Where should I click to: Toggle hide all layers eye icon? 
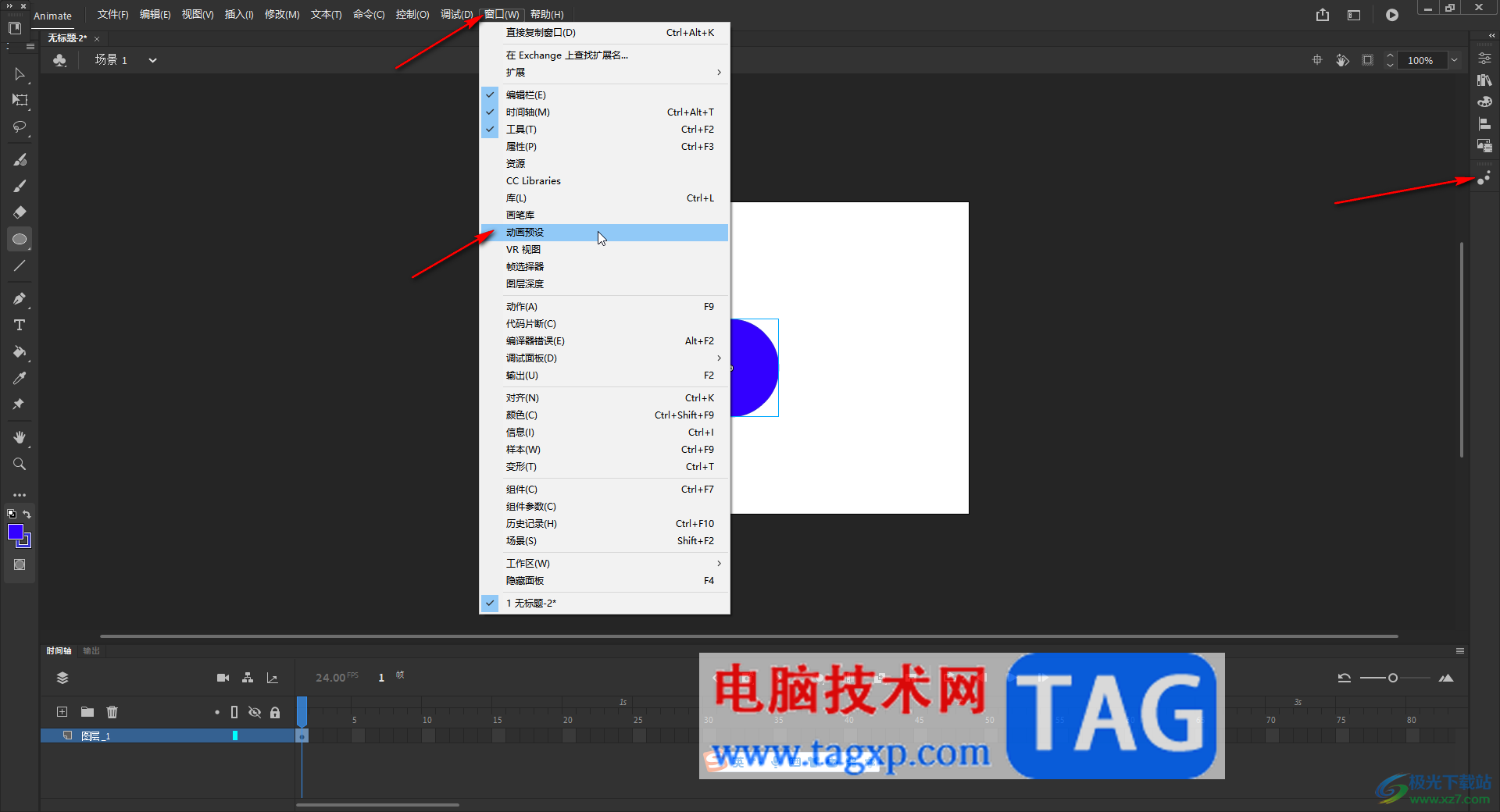click(255, 712)
